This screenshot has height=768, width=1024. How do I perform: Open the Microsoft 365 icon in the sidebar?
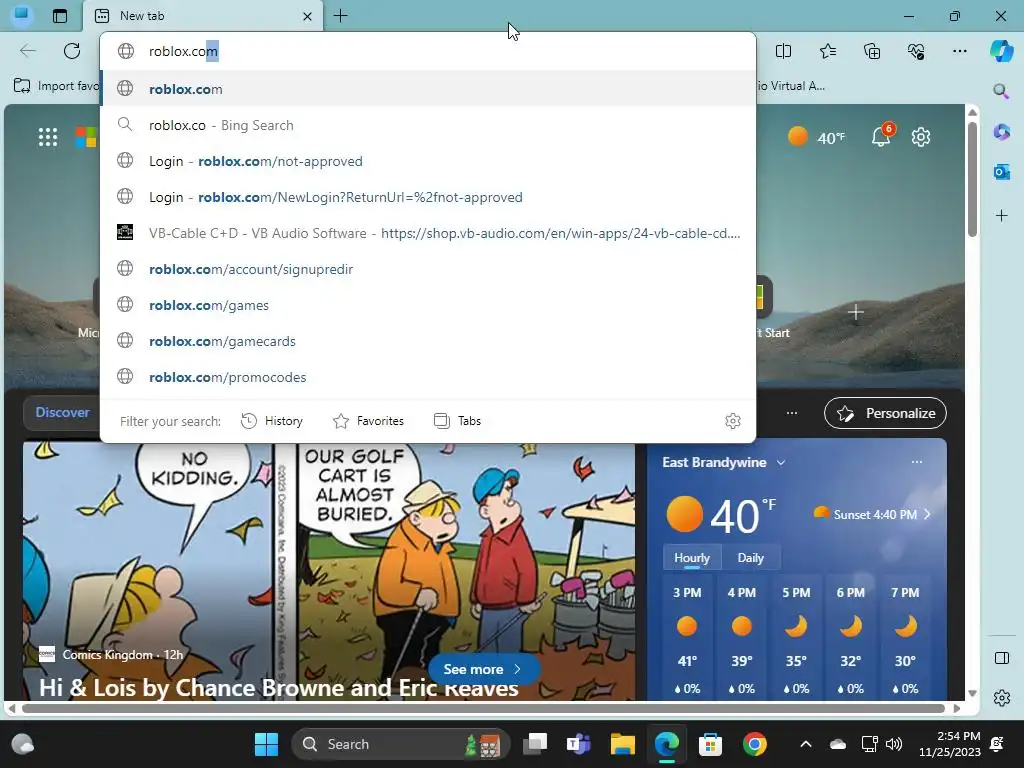(1001, 132)
